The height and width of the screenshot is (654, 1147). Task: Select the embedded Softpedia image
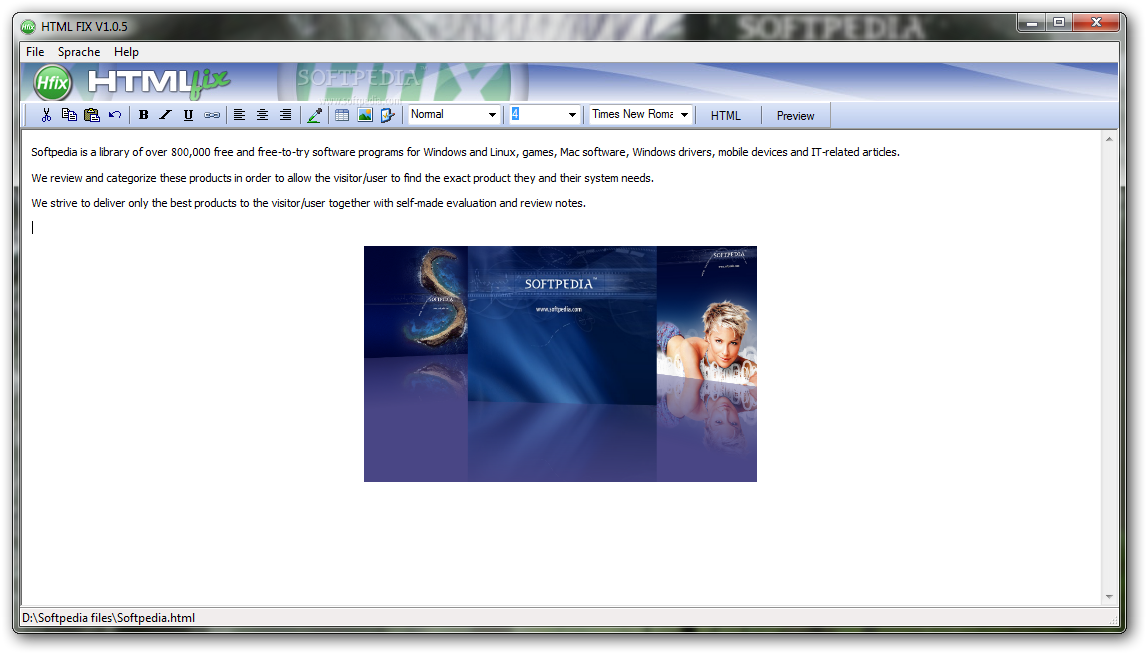[560, 364]
